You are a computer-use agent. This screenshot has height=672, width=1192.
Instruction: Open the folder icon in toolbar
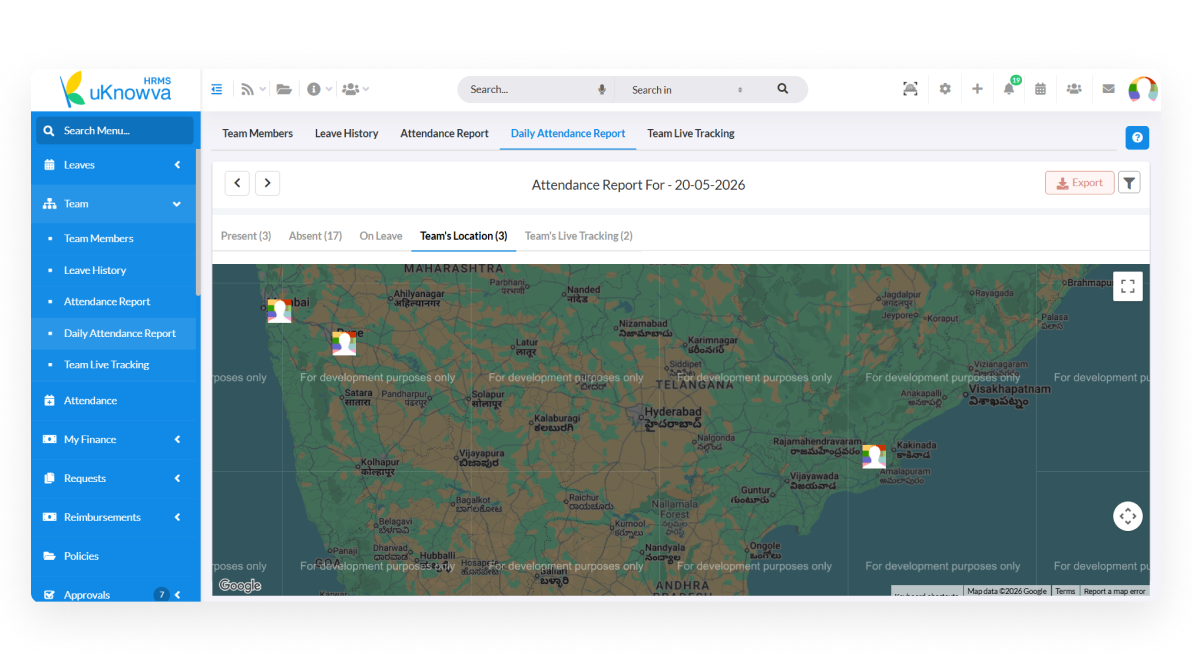coord(284,89)
